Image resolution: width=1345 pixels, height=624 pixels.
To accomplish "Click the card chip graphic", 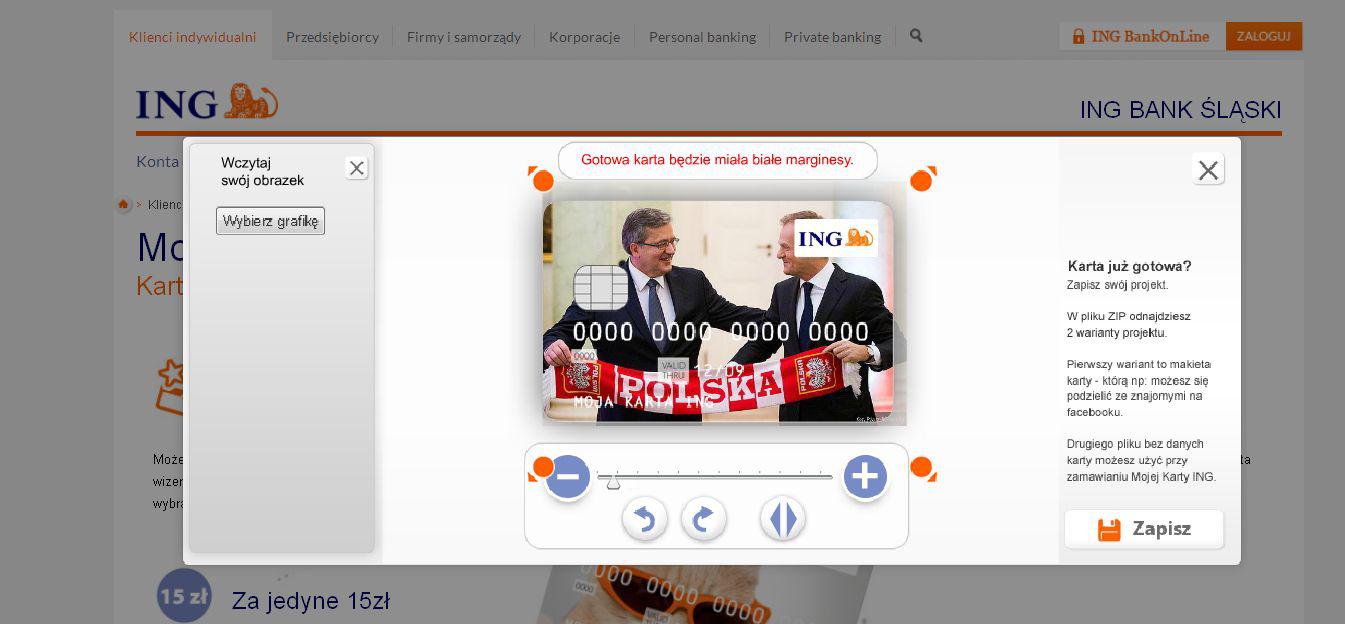I will click(601, 288).
